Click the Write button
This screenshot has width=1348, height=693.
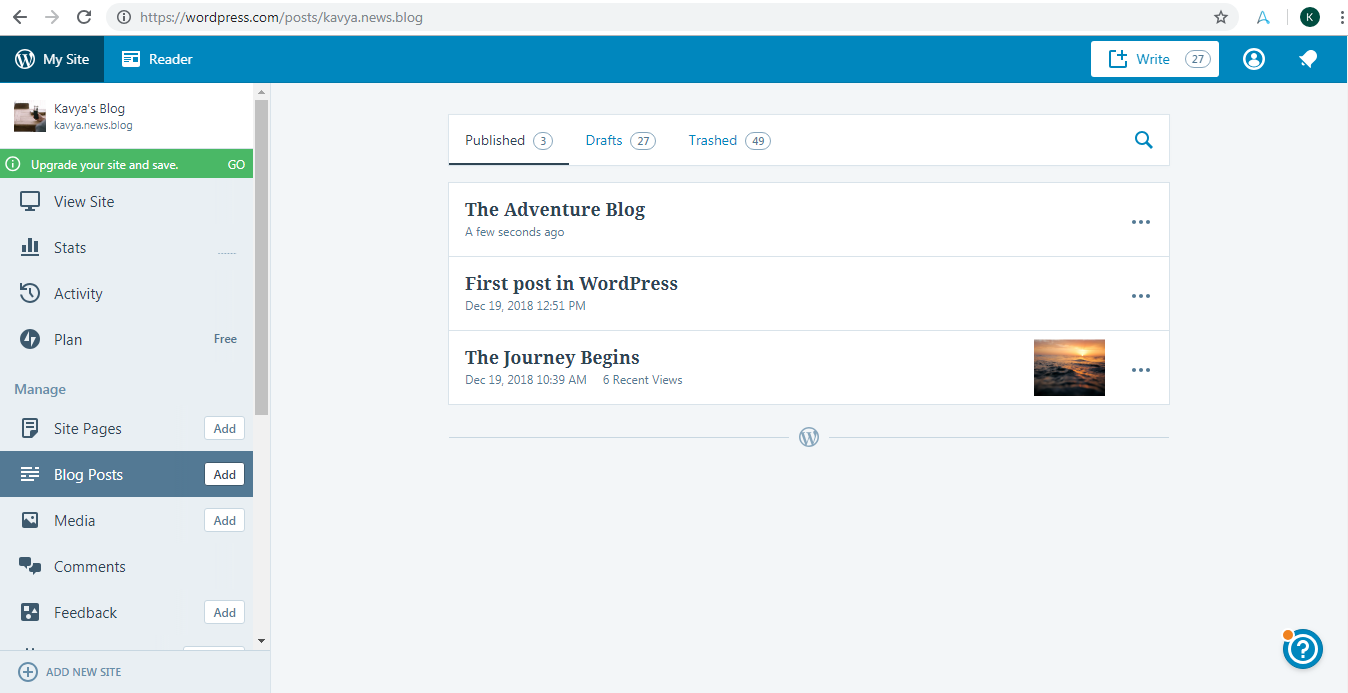1154,59
